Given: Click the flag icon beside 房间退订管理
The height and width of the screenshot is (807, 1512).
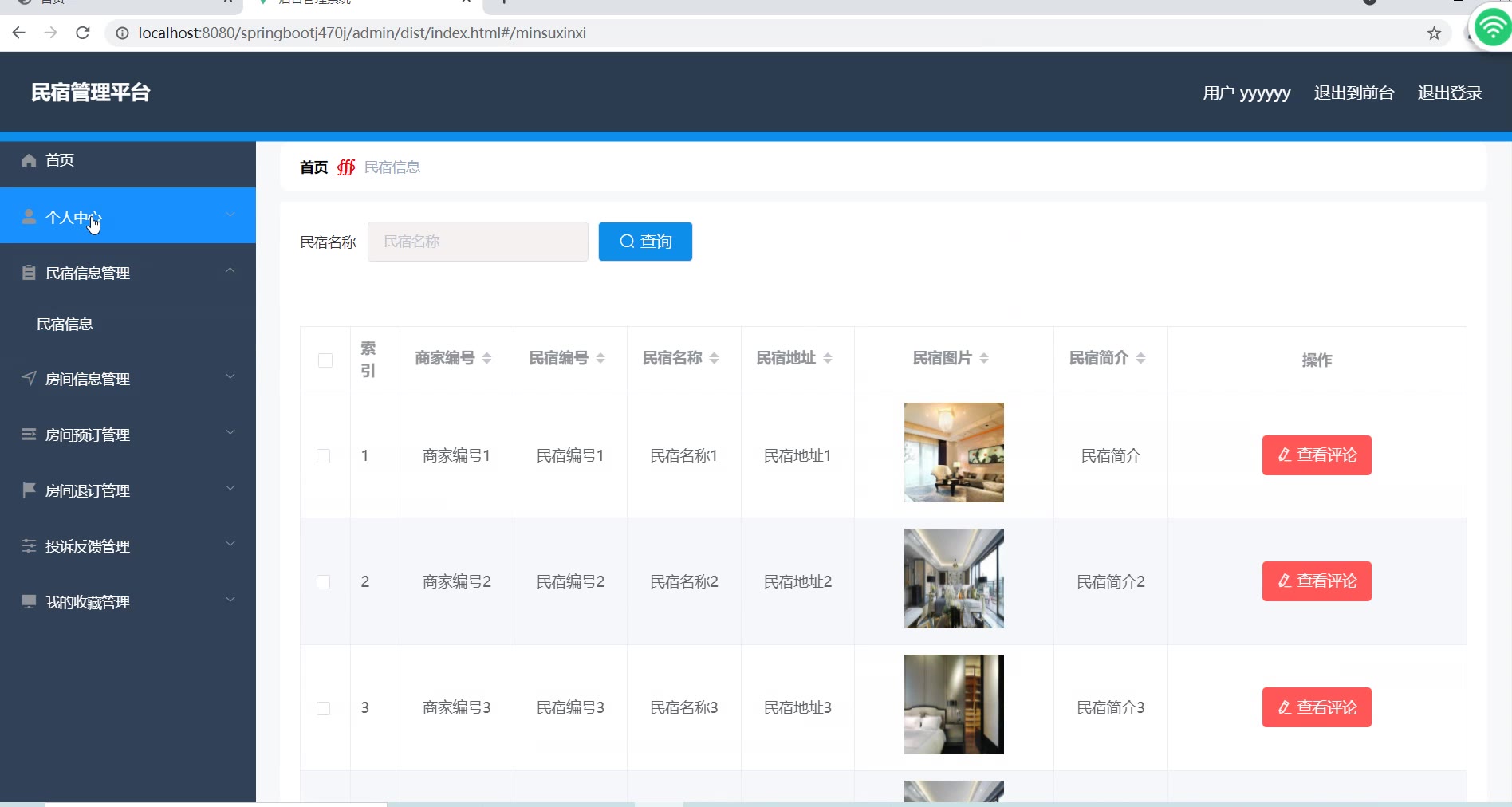Looking at the screenshot, I should coord(29,490).
